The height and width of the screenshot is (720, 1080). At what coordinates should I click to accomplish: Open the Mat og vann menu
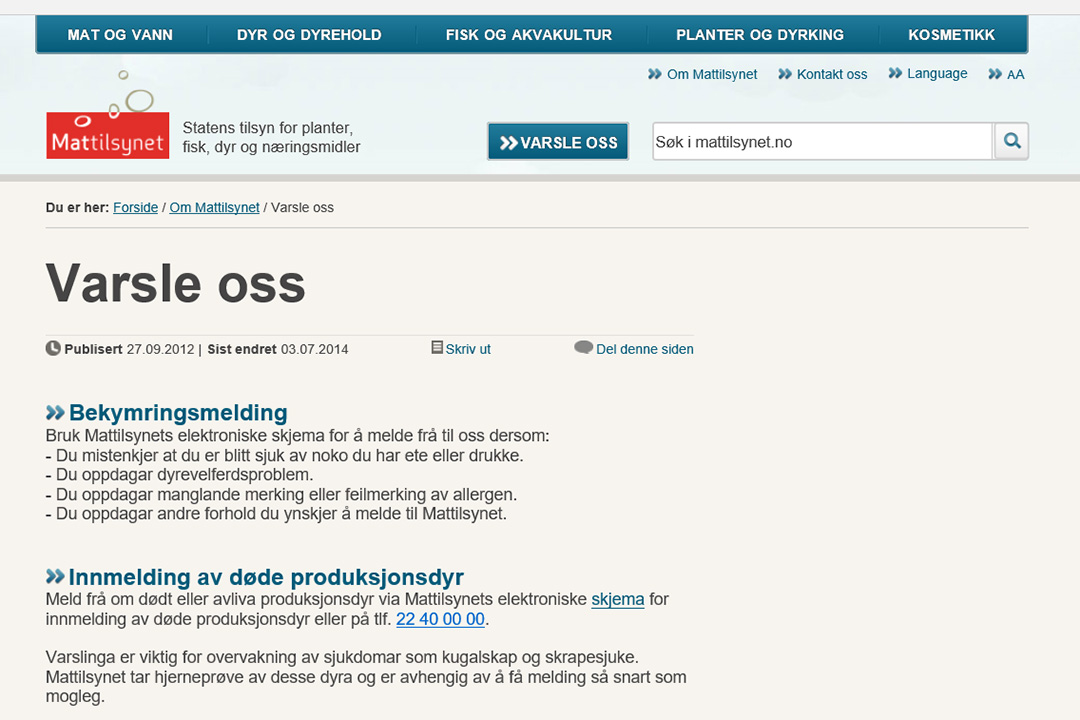(x=120, y=35)
